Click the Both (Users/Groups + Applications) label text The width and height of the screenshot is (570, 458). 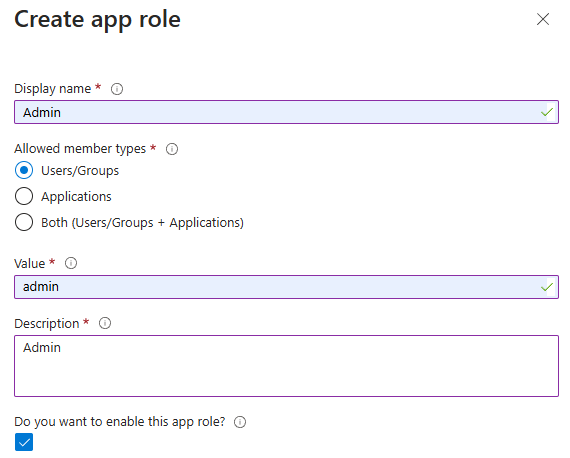[142, 222]
